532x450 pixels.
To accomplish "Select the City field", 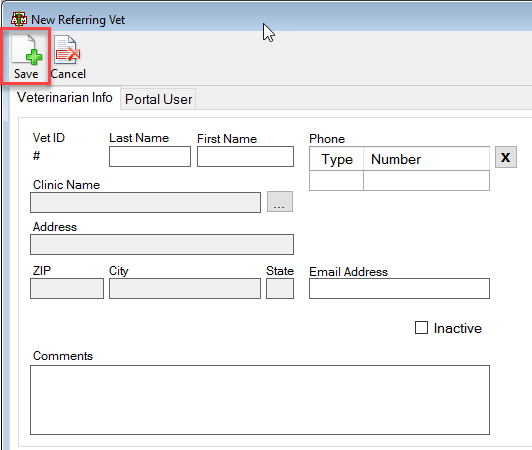I will (185, 288).
